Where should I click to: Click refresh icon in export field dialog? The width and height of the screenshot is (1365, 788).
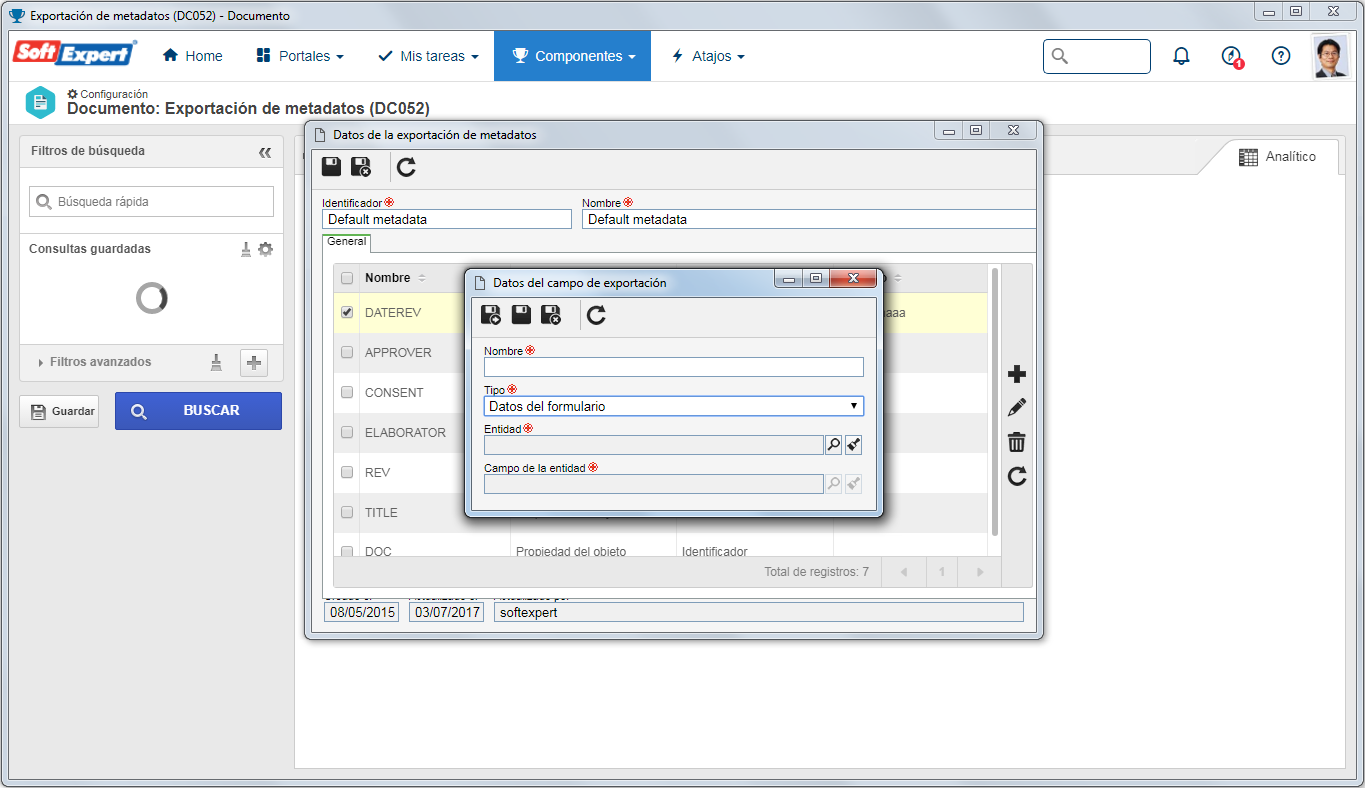[x=596, y=316]
